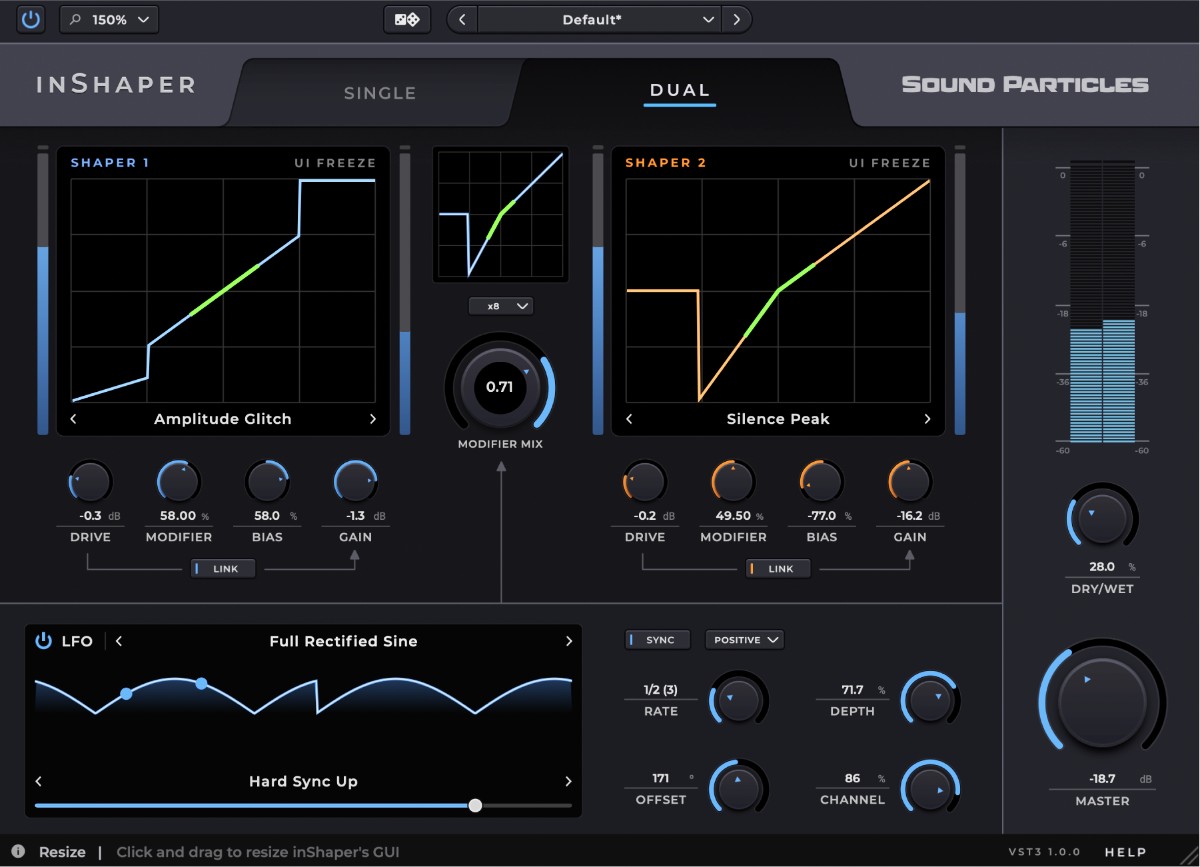
Task: Open HELP from the bottom bar
Action: pyautogui.click(x=1126, y=852)
